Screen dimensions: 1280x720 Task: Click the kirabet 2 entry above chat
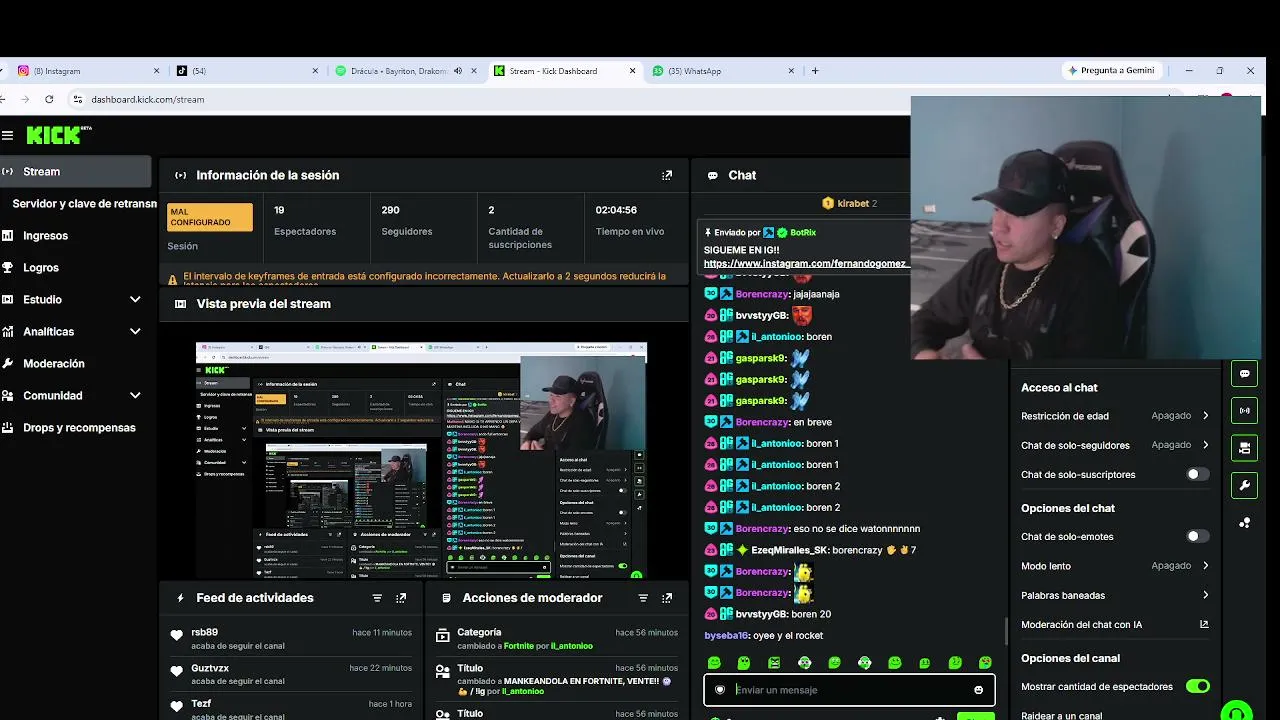pyautogui.click(x=850, y=204)
